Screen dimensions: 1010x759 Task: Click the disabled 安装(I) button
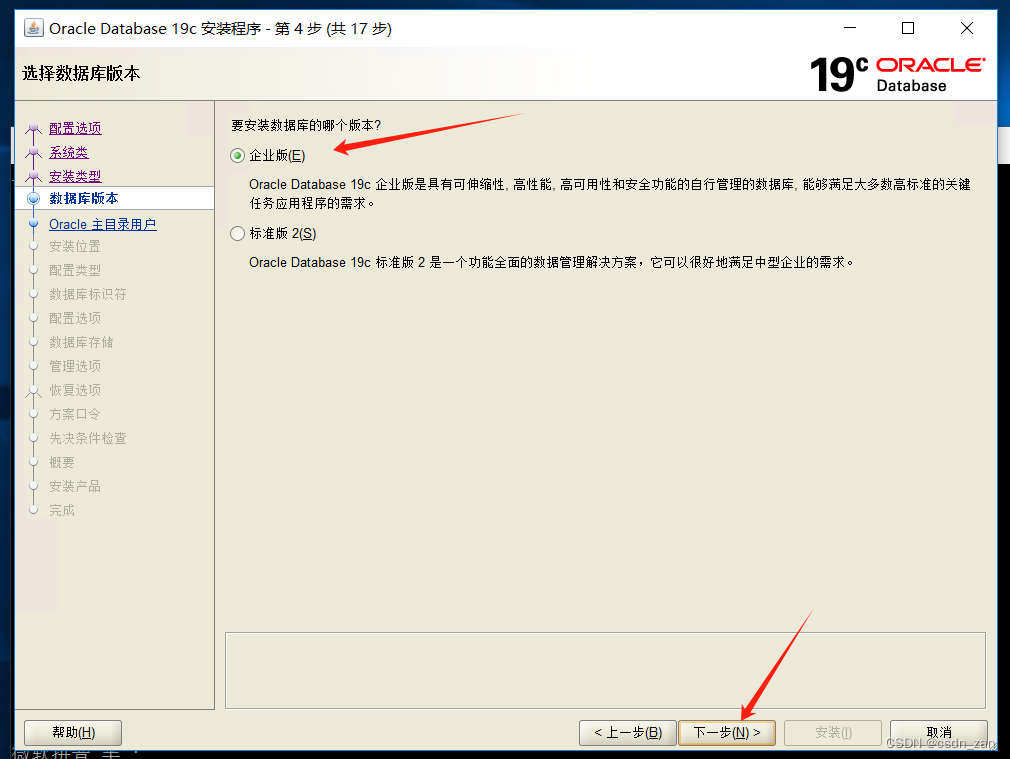coord(833,733)
